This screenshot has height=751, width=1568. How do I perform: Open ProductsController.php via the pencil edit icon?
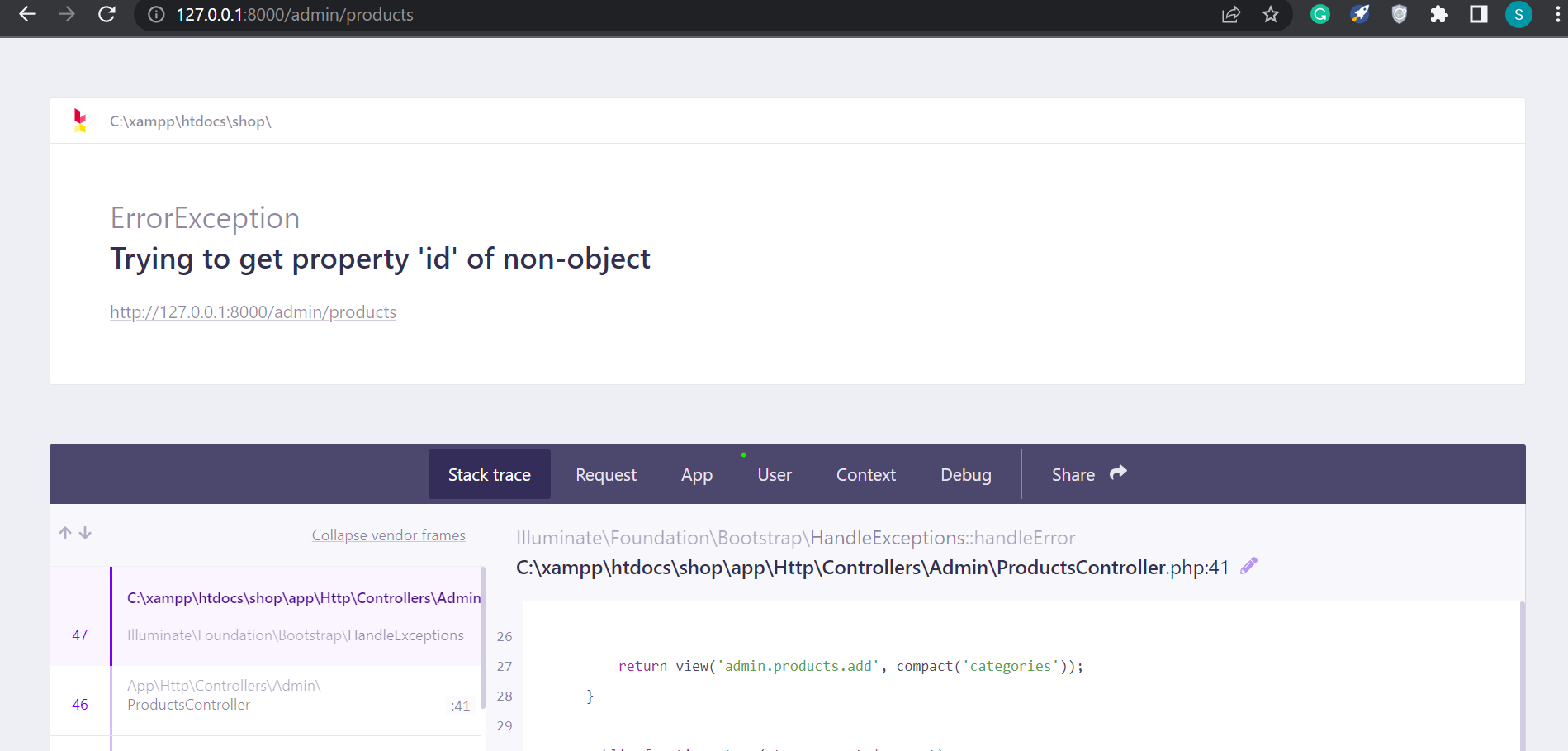[x=1248, y=565]
